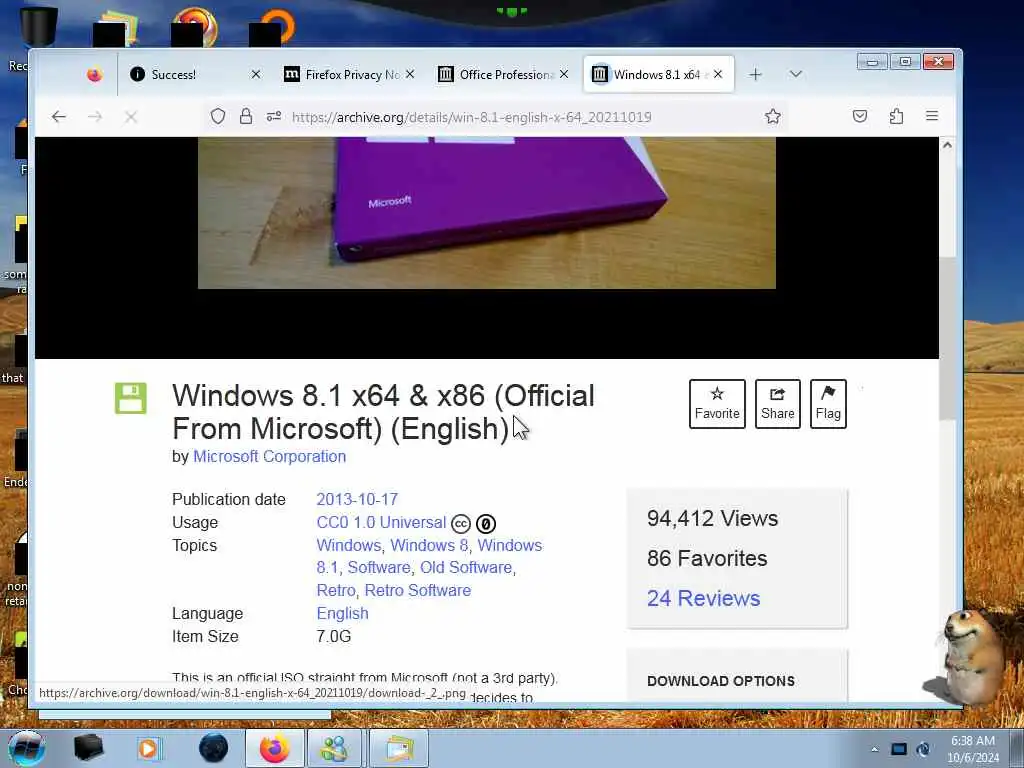The width and height of the screenshot is (1024, 768).
Task: Open the 2013-10-17 publication date link
Action: click(x=357, y=500)
